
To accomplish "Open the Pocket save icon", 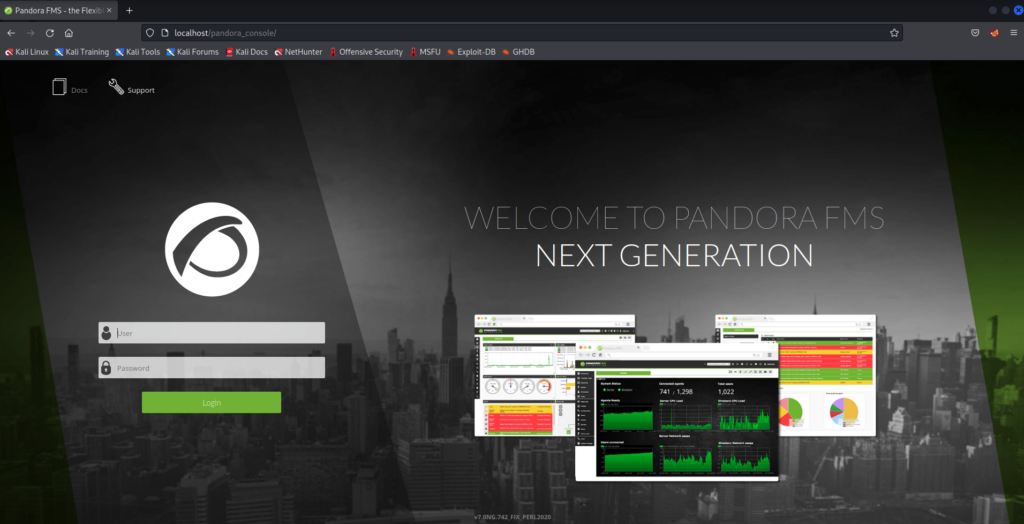I will coord(975,33).
